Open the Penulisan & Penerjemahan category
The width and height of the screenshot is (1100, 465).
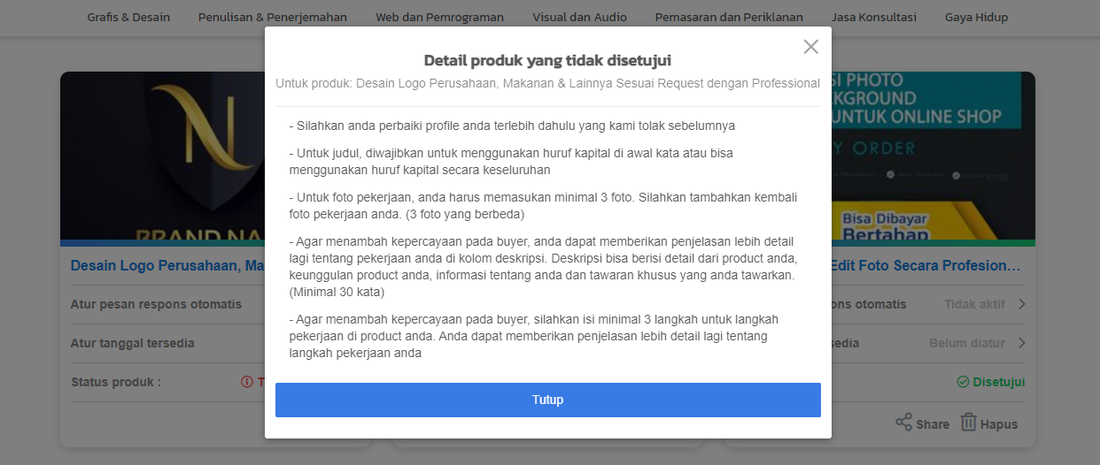tap(272, 18)
